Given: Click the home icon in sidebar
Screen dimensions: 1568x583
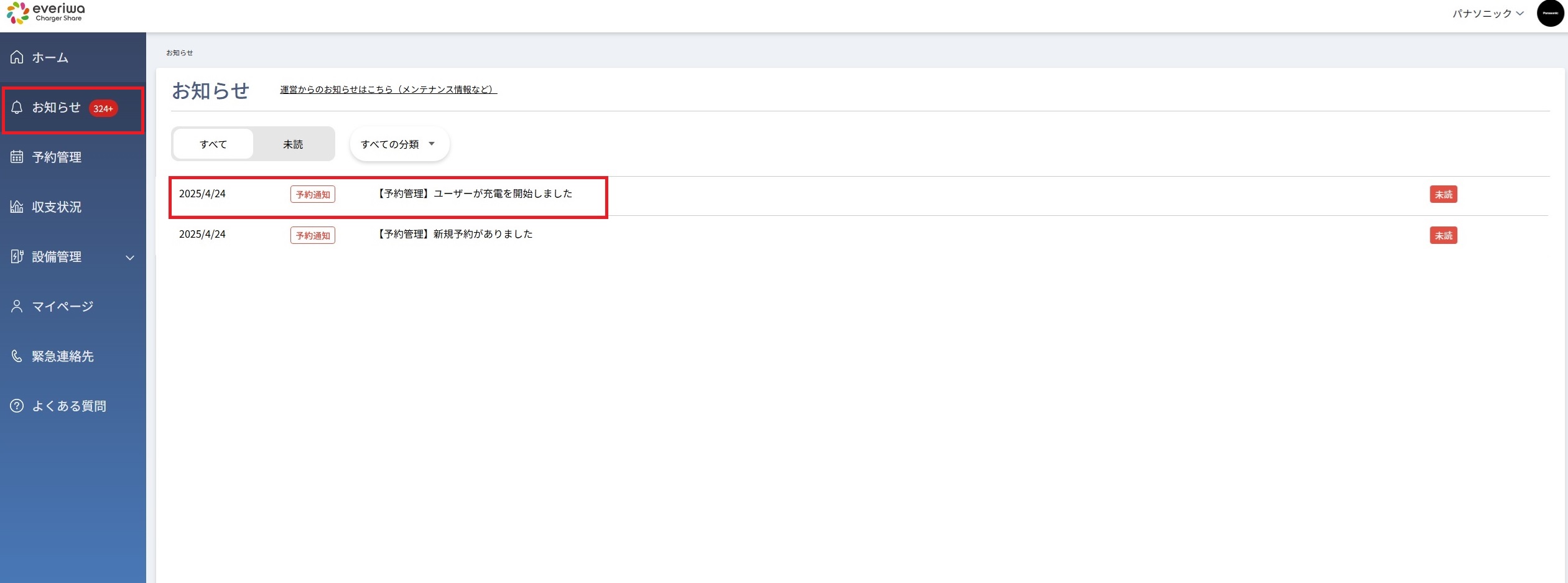Looking at the screenshot, I should point(17,57).
